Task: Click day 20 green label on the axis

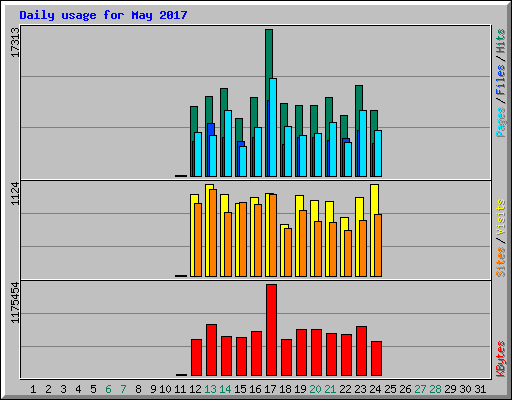Action: [x=315, y=389]
